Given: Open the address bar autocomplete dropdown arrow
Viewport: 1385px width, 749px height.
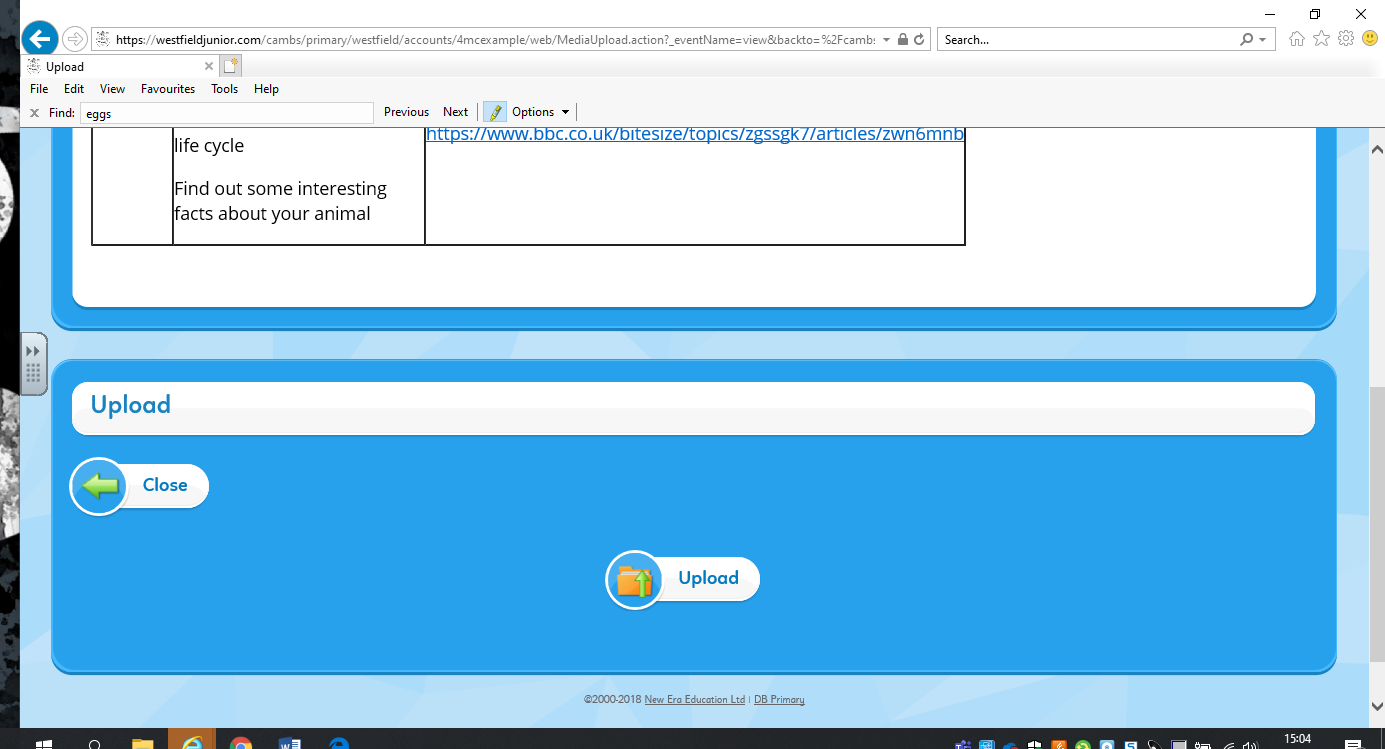Looking at the screenshot, I should click(886, 40).
